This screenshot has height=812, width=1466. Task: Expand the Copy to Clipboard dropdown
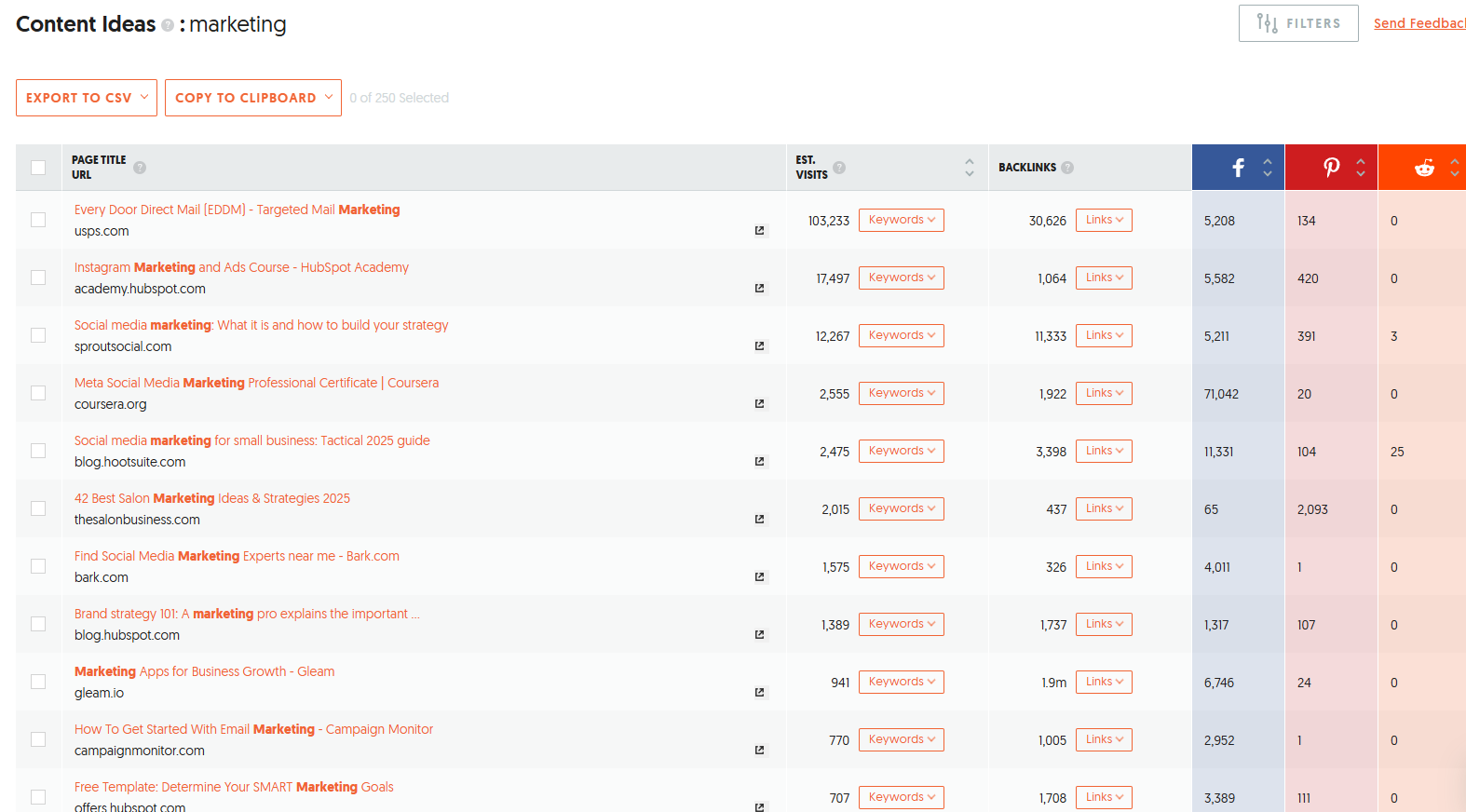[x=253, y=98]
